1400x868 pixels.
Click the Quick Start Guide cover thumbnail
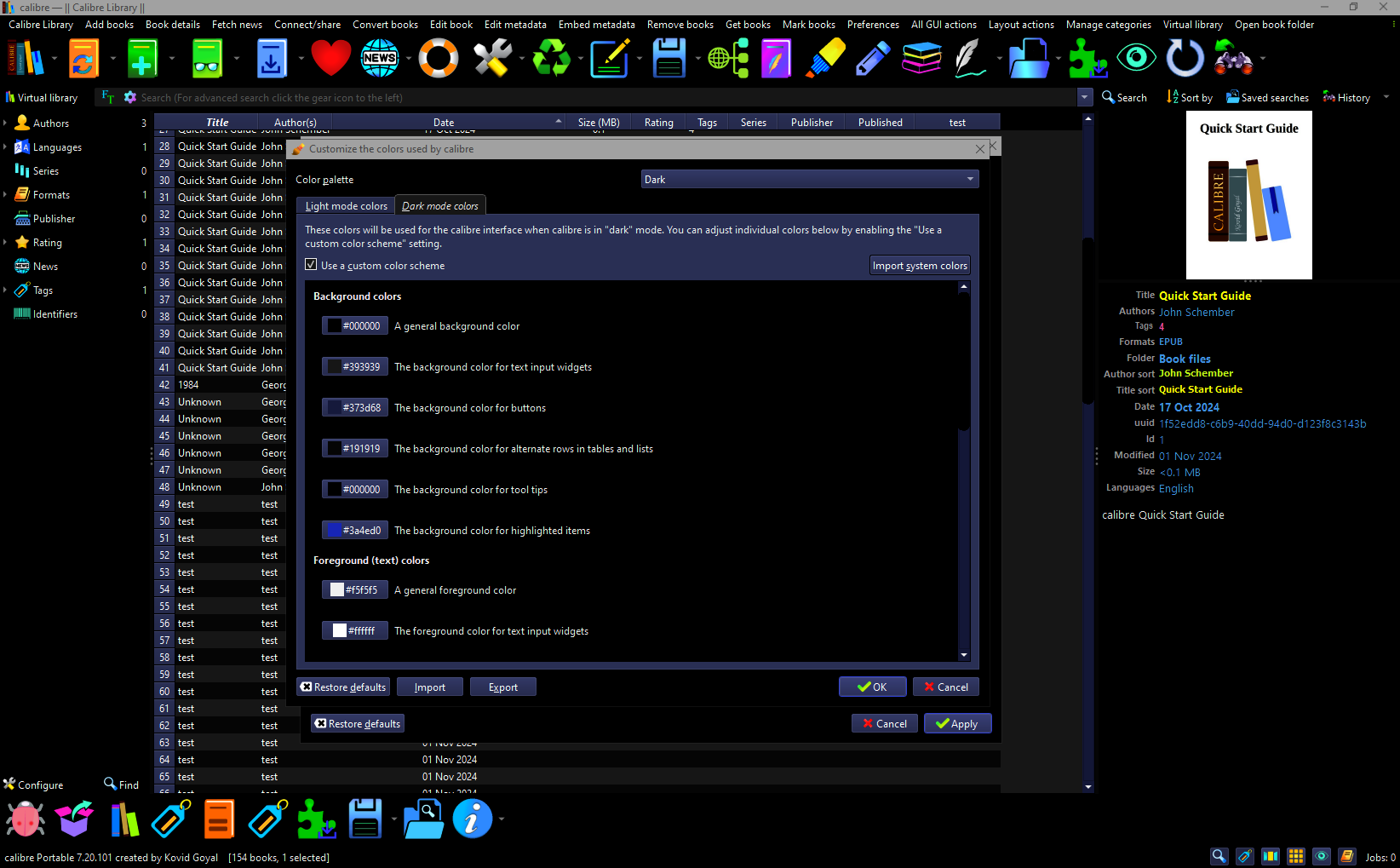point(1248,195)
